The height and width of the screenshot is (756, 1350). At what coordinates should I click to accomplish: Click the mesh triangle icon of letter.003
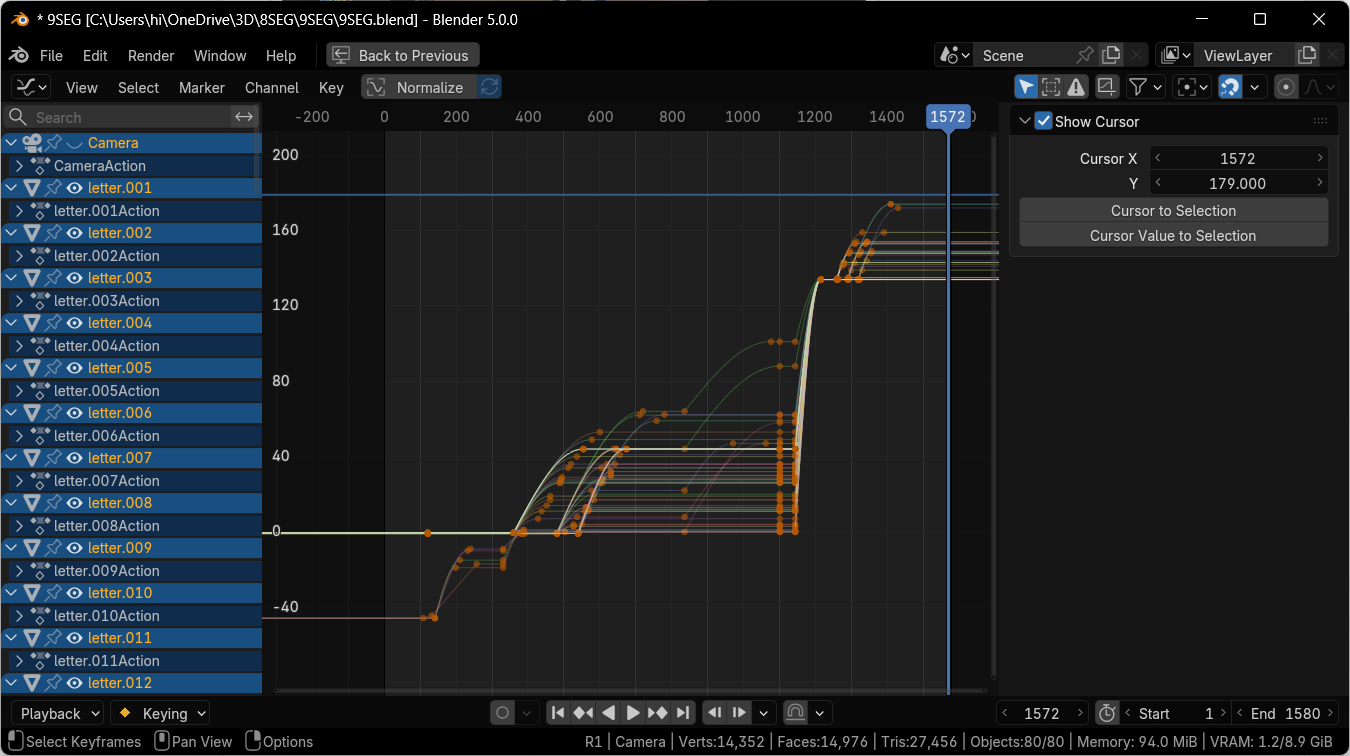pyautogui.click(x=32, y=278)
